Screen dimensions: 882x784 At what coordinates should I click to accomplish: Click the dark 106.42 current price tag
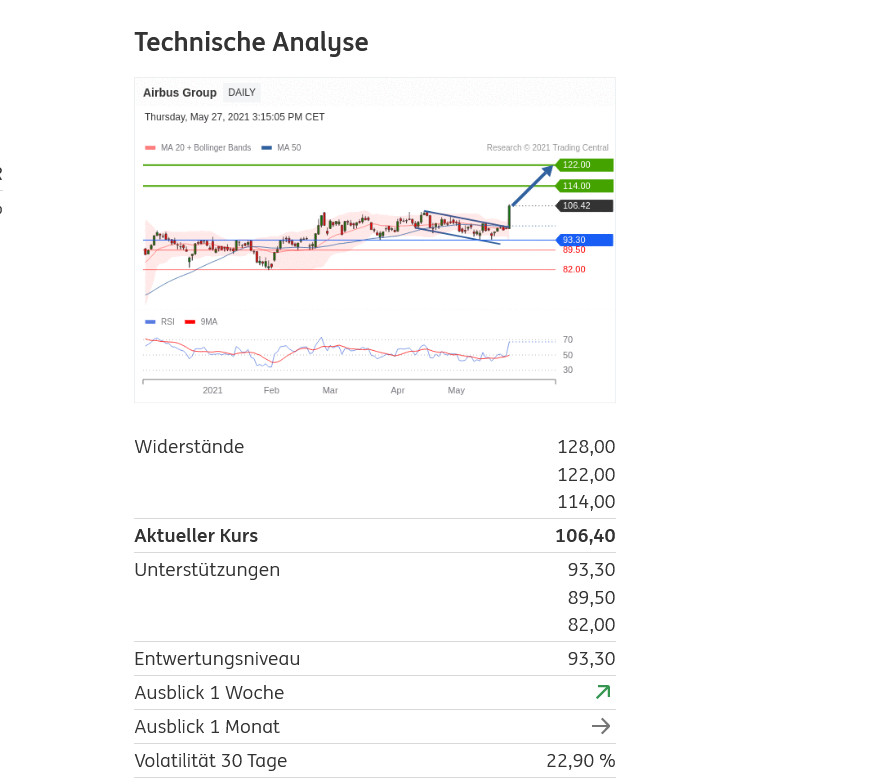point(583,206)
